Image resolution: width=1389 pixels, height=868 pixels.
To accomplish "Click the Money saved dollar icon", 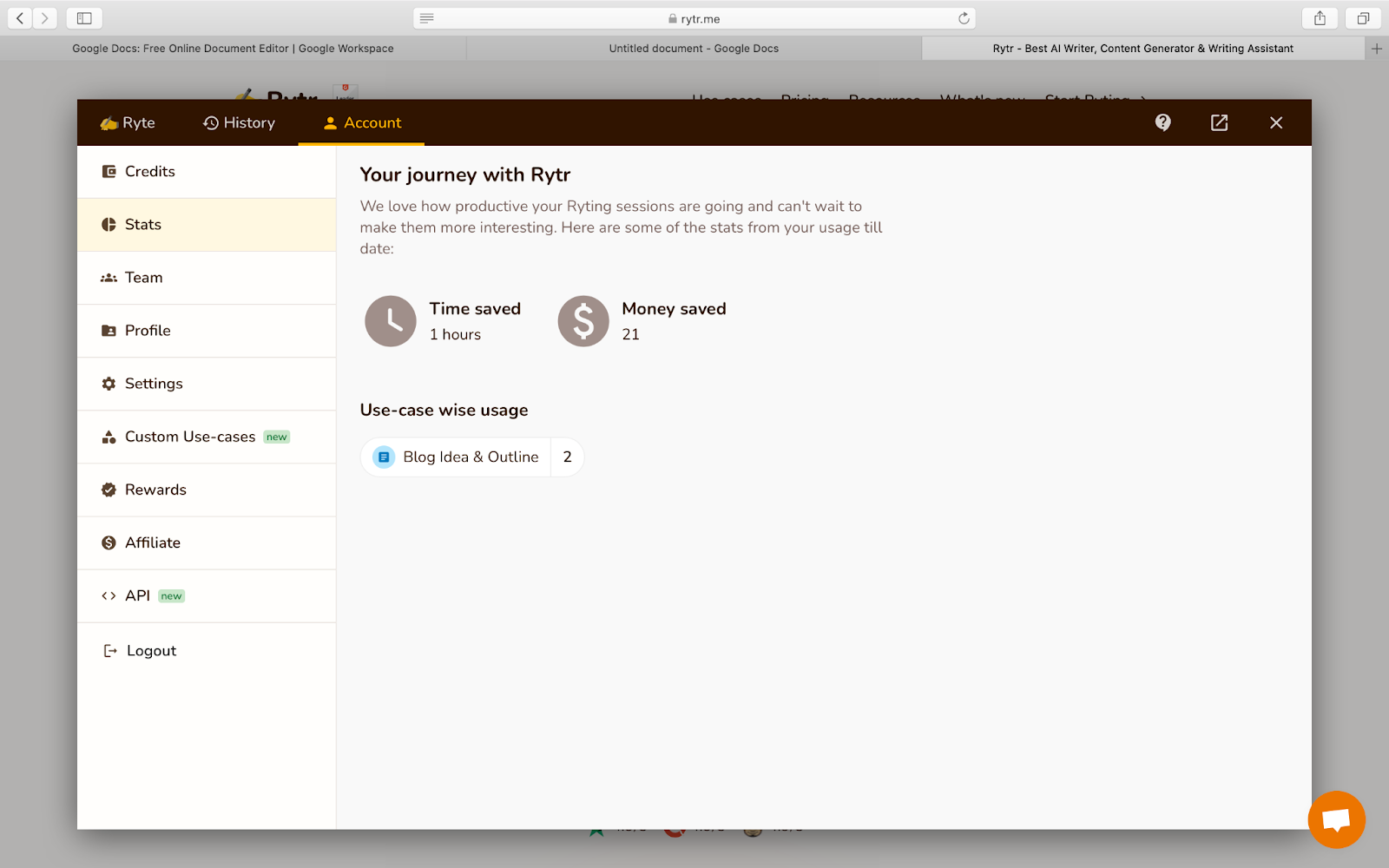I will [x=583, y=321].
